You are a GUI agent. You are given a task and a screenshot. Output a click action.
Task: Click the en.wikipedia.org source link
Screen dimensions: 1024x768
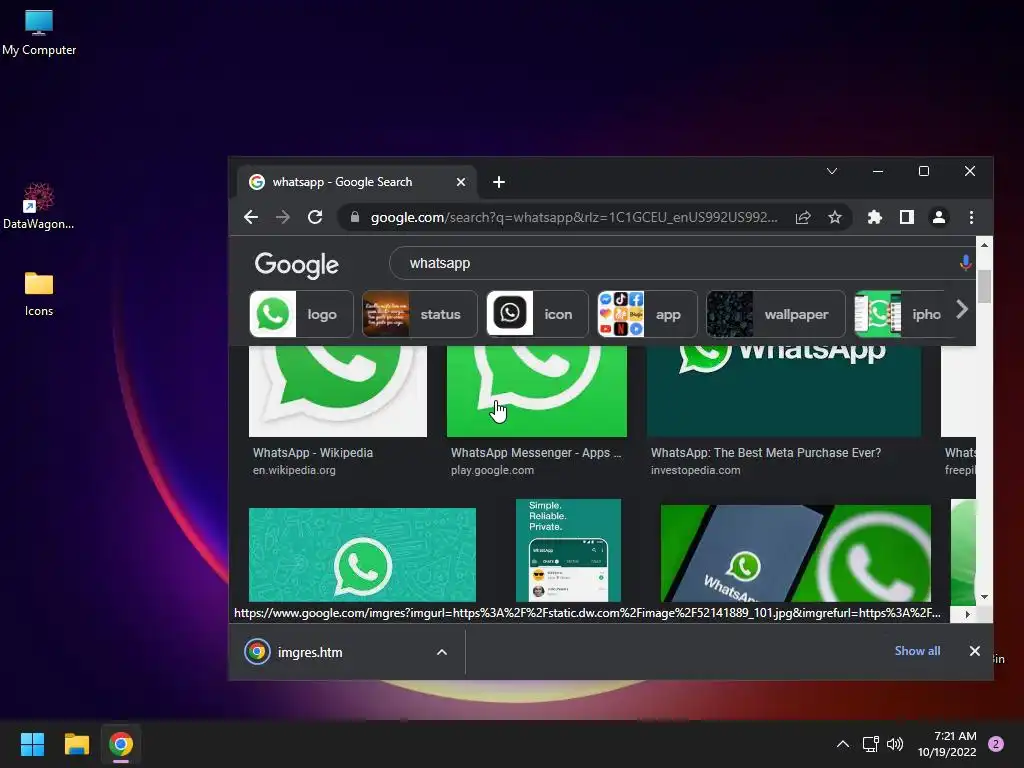(x=294, y=470)
